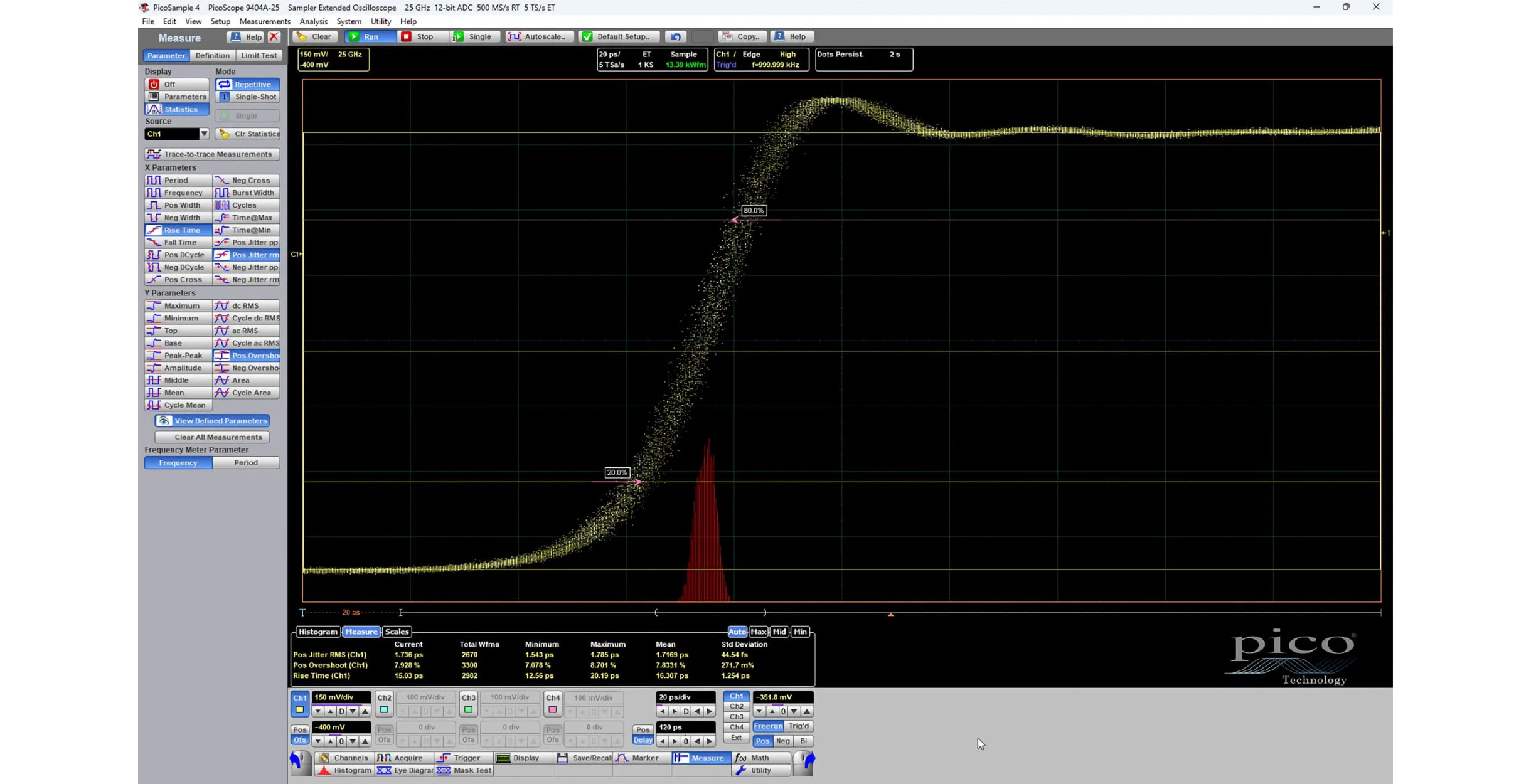
Task: Choose Repetitive mode
Action: coord(247,84)
